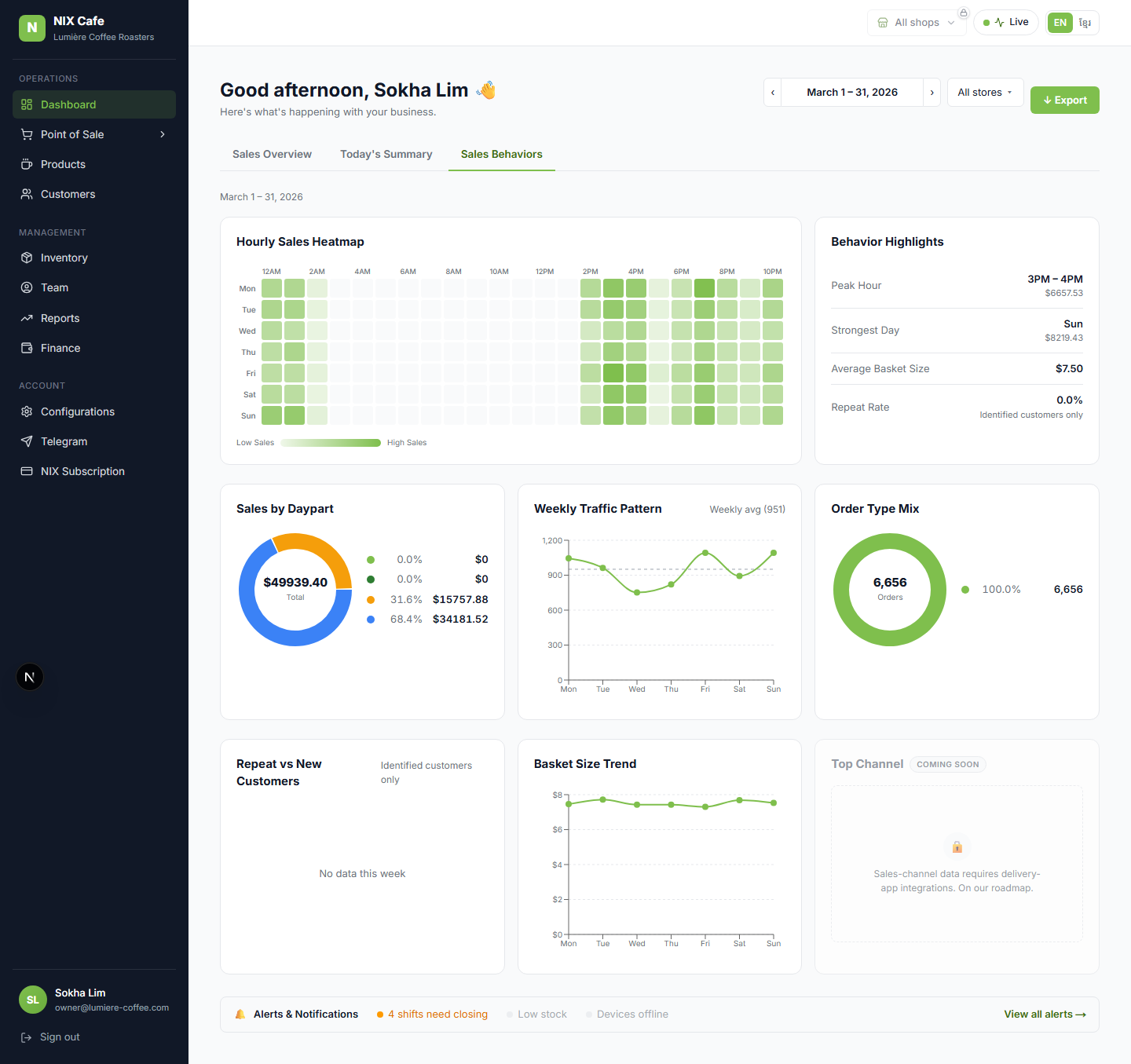Screen dimensions: 1131x1064
Task: Click the Export button
Action: 1064,101
